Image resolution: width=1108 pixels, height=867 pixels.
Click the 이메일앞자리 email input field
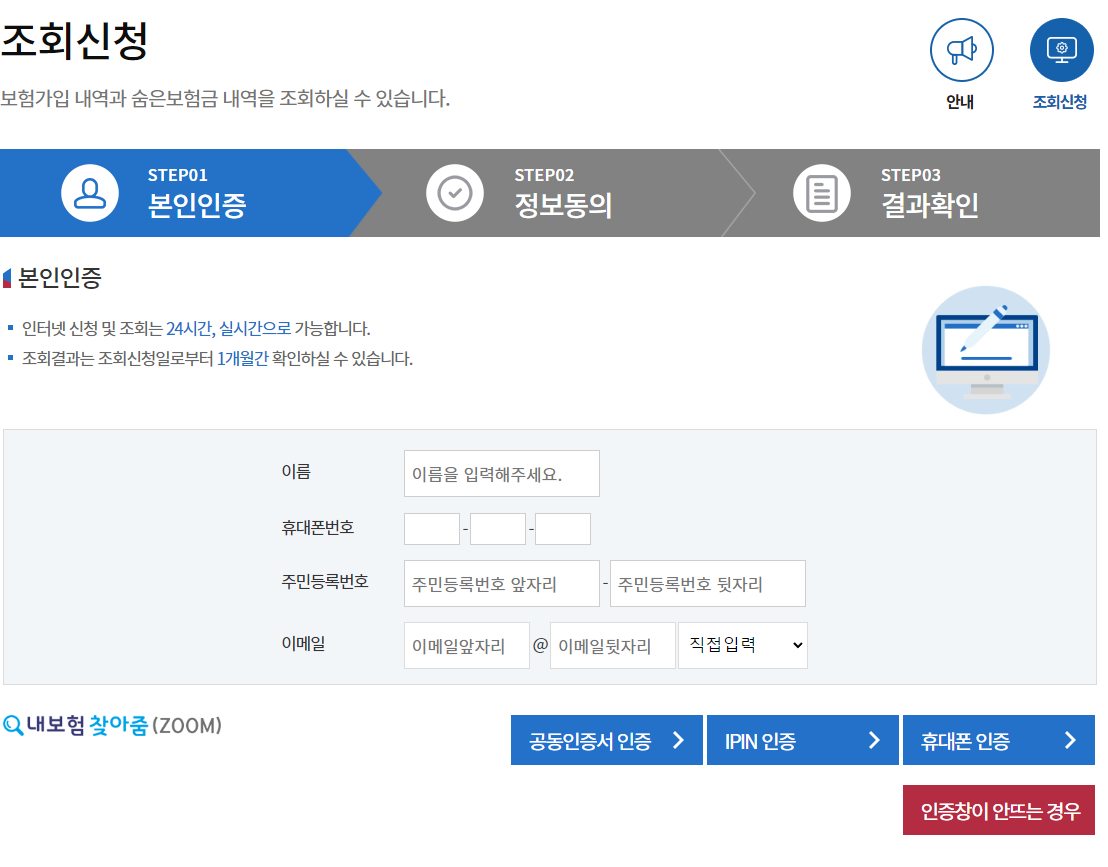click(466, 645)
